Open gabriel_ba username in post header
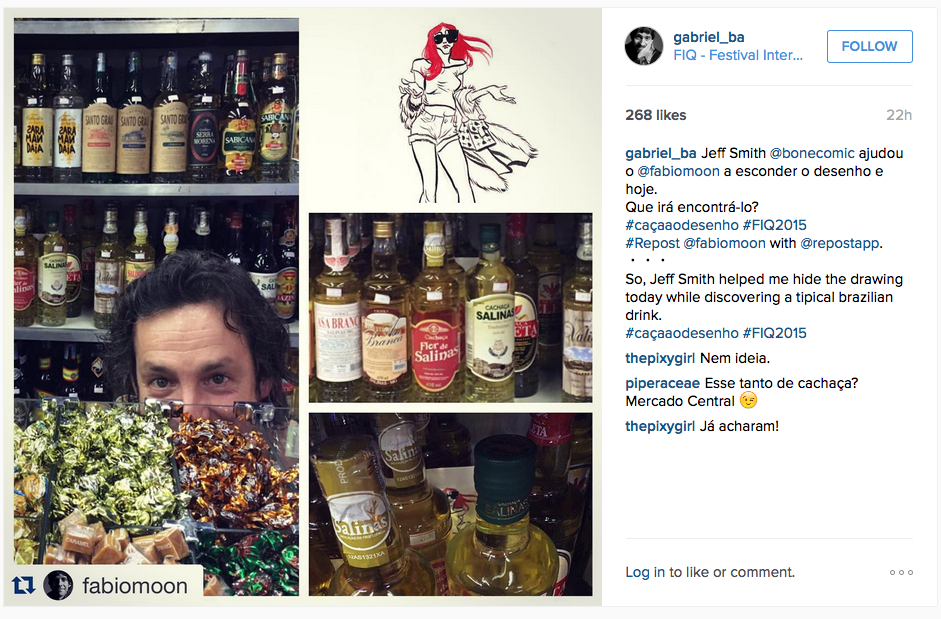The height and width of the screenshot is (619, 941). (709, 37)
